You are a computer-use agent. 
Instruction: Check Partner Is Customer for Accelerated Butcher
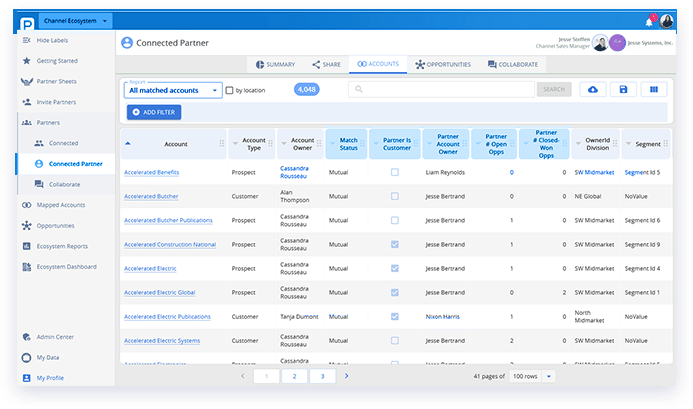[x=395, y=196]
